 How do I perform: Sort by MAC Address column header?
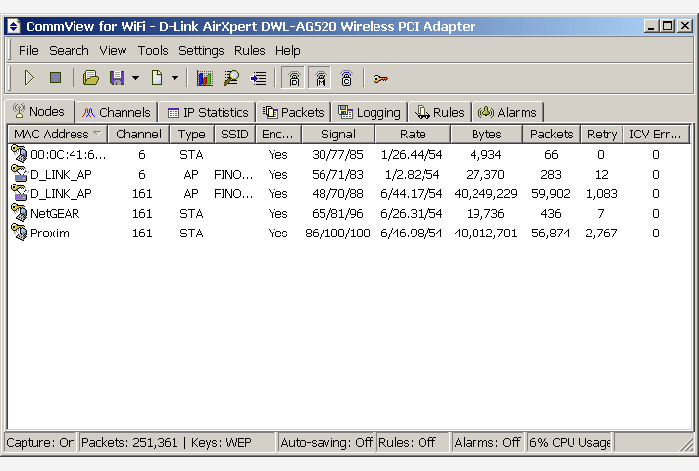coord(58,134)
